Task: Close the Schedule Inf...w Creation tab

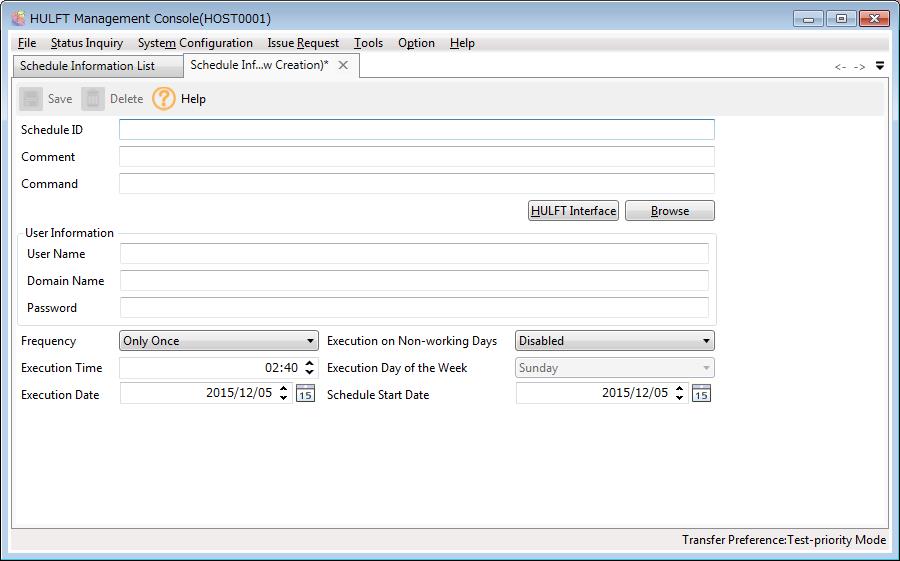Action: click(343, 65)
